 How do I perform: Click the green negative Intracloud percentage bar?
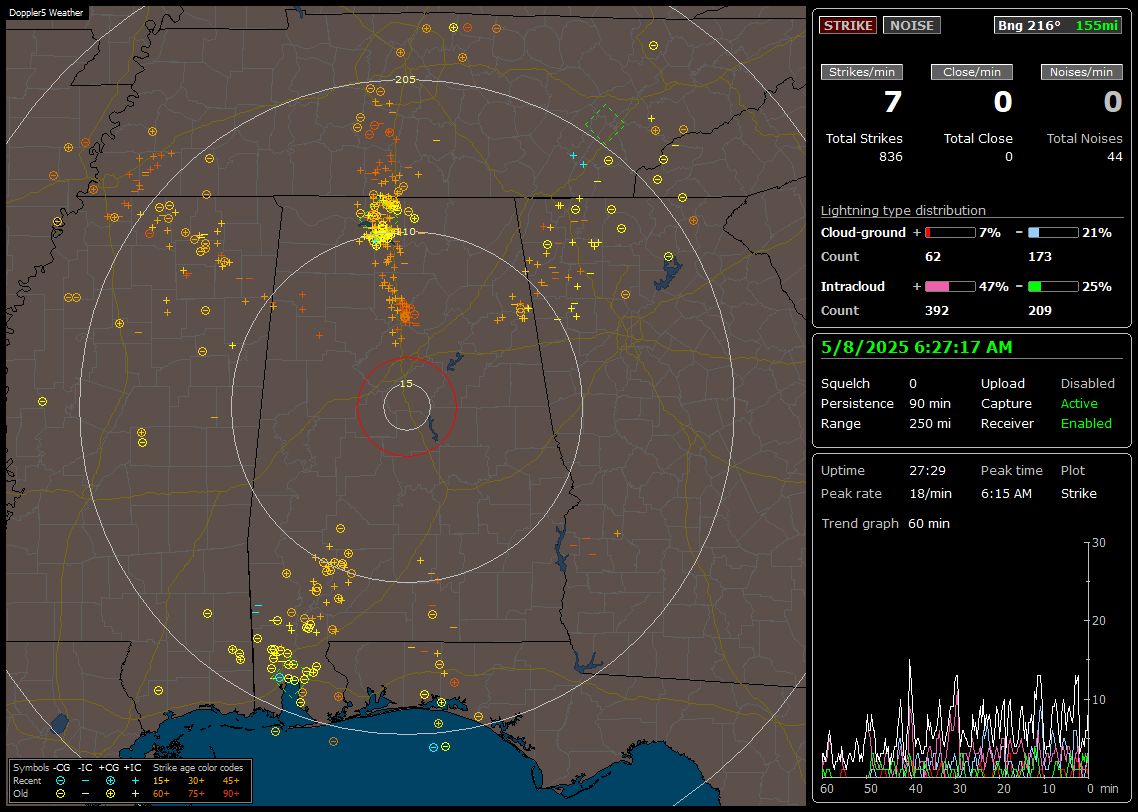click(1053, 287)
